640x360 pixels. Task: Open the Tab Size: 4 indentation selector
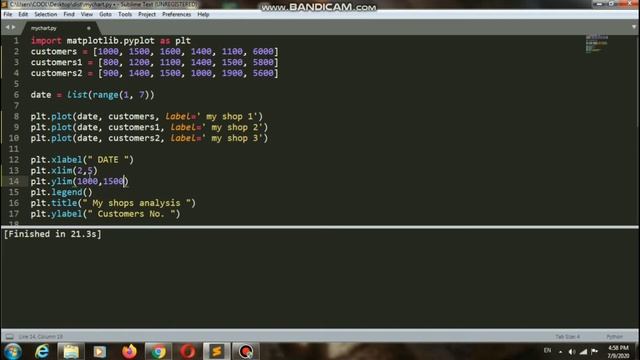(x=567, y=337)
